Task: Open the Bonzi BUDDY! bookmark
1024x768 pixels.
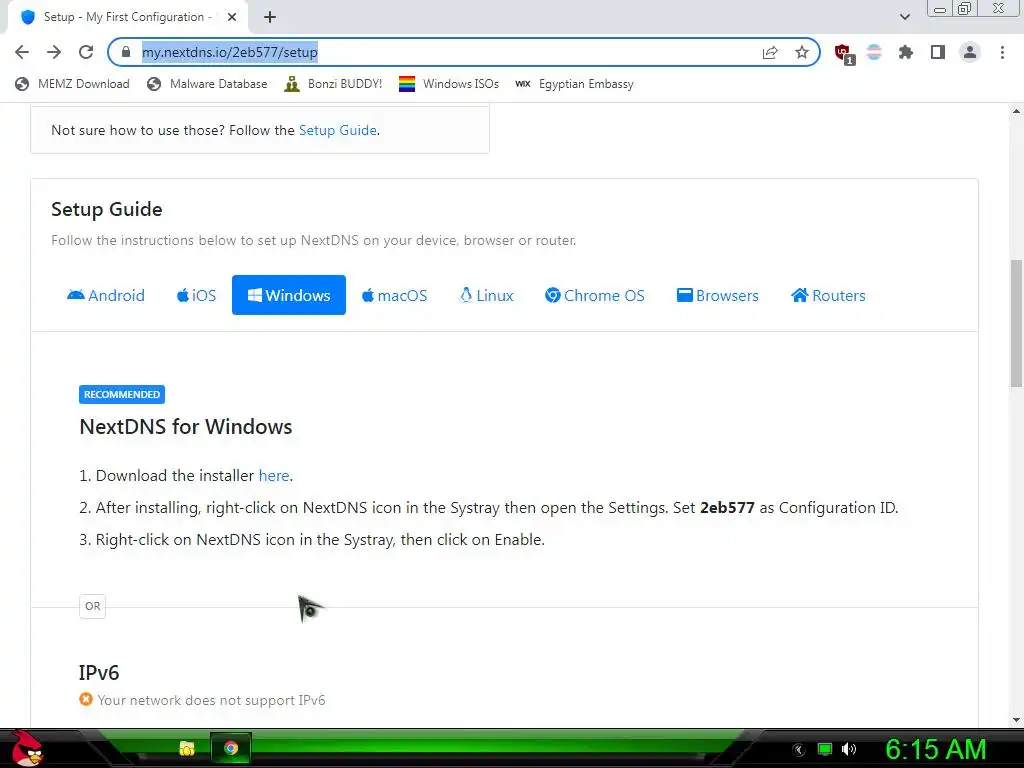Action: 333,84
